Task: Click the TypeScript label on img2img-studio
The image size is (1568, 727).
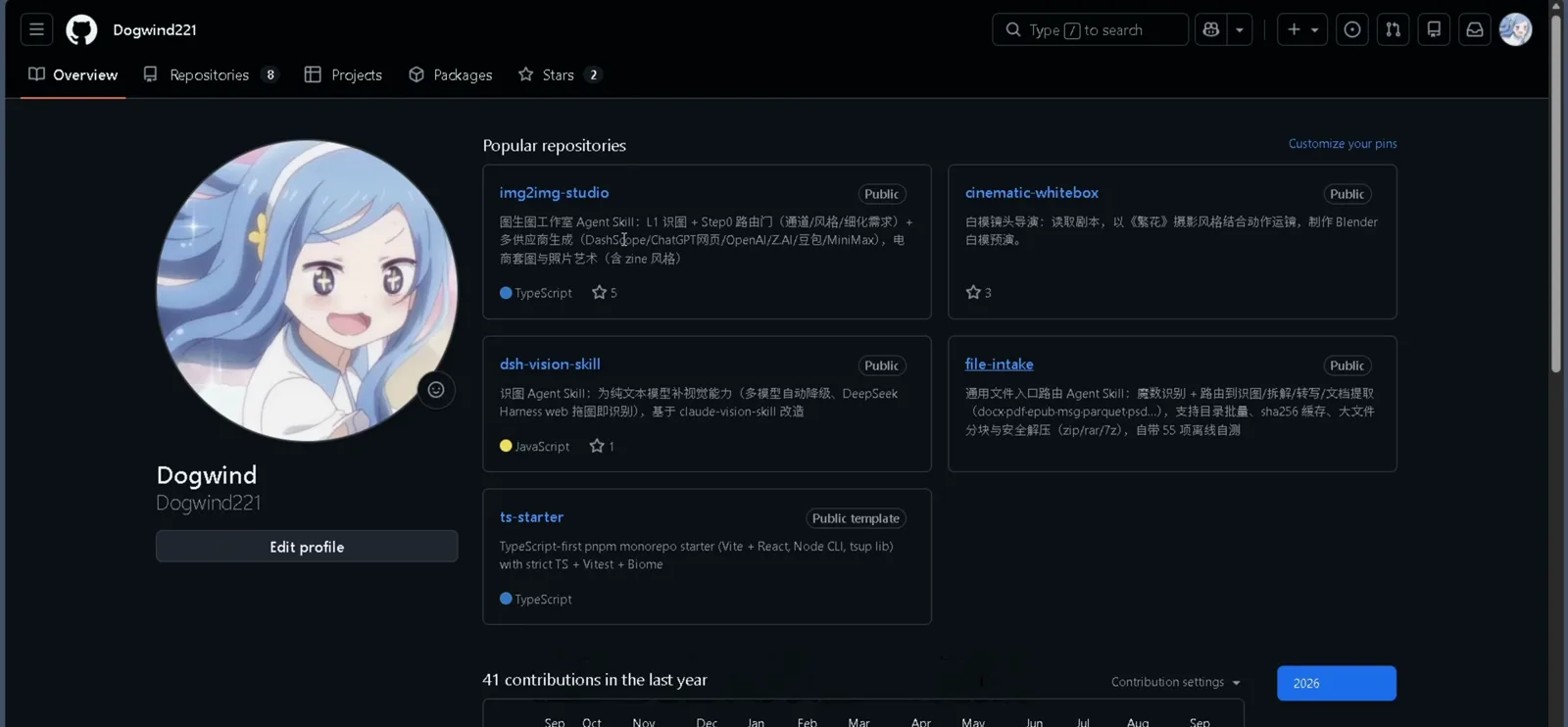Action: 536,293
